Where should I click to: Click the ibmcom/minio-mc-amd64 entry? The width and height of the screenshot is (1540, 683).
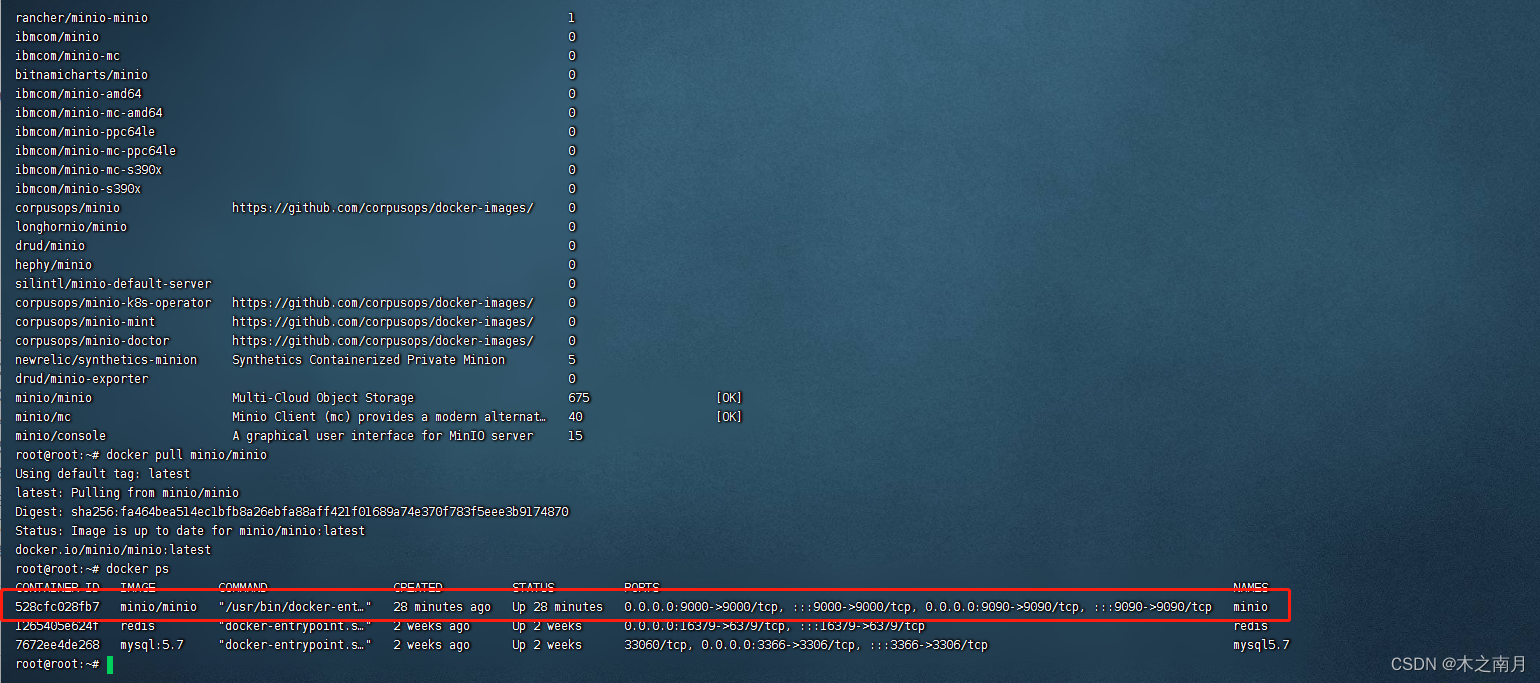tap(88, 113)
